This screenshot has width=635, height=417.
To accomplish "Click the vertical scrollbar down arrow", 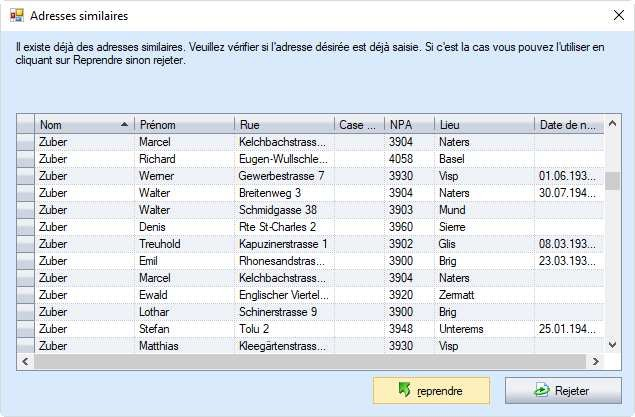I will tap(612, 345).
